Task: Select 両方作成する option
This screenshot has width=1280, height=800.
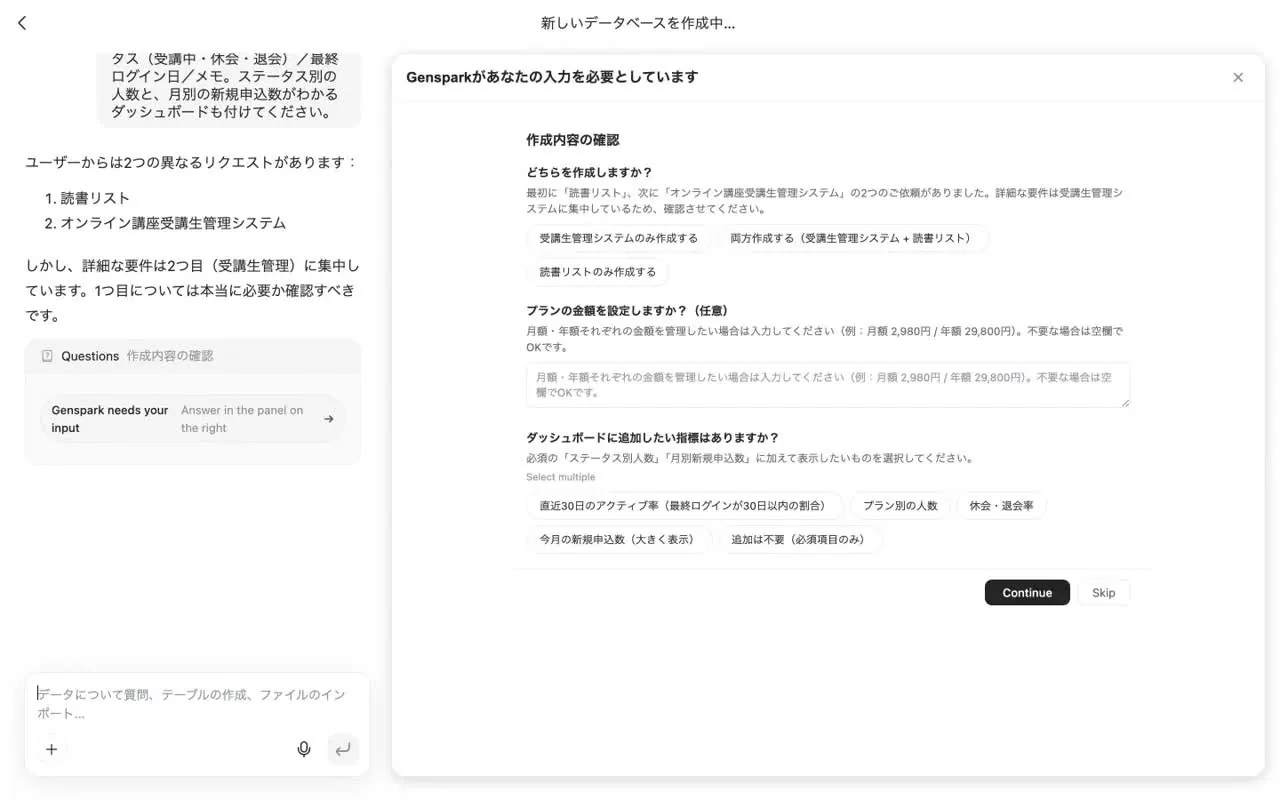Action: (853, 238)
